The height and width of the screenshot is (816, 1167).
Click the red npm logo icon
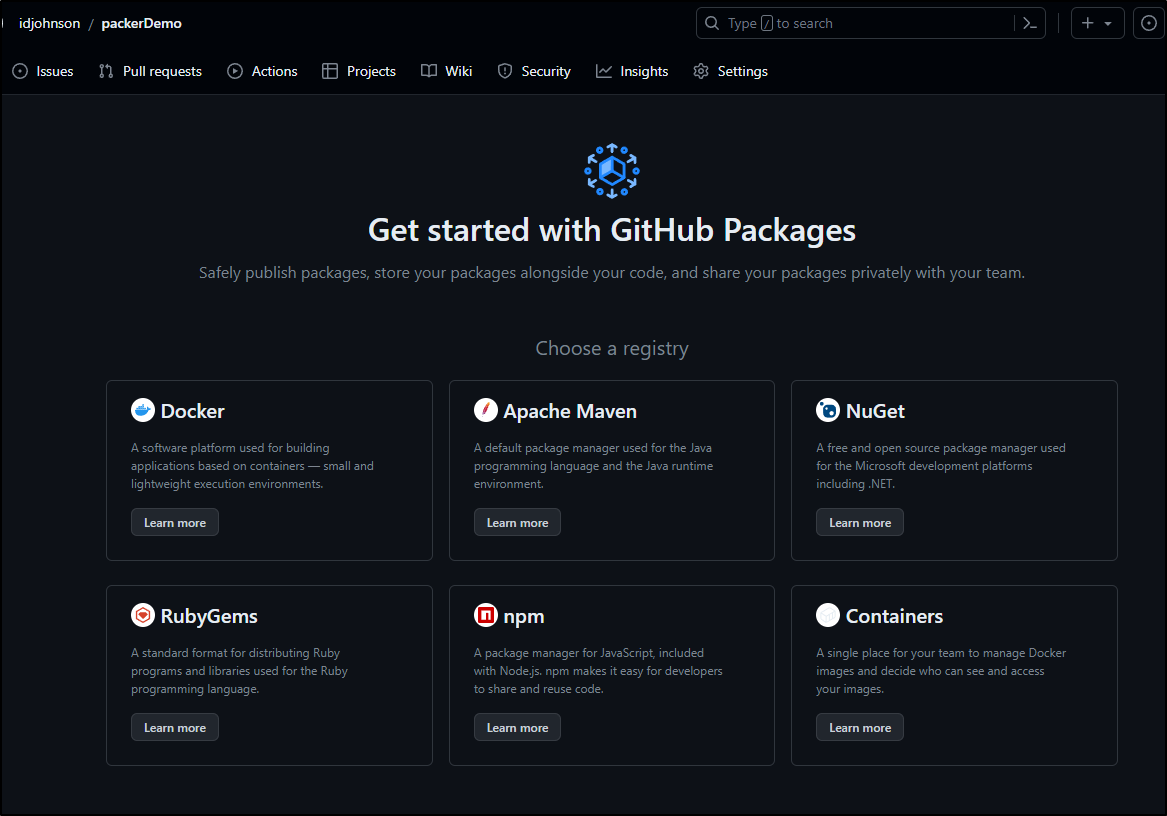coord(486,615)
